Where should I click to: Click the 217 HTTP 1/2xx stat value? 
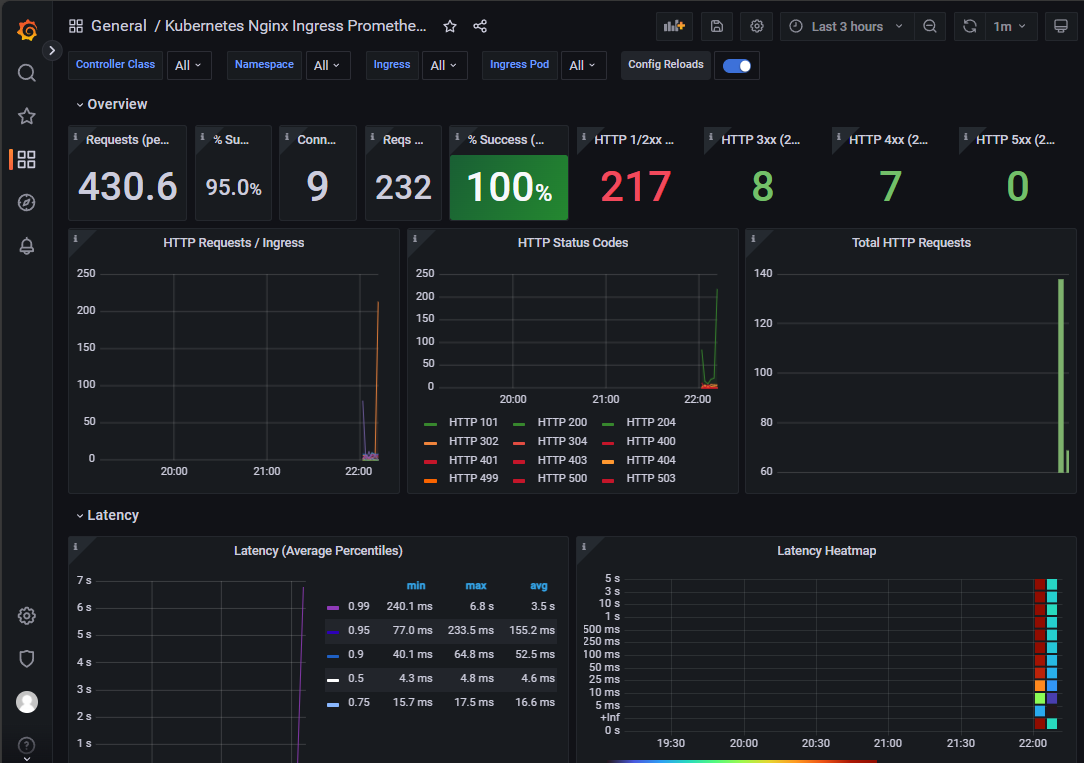coord(635,187)
